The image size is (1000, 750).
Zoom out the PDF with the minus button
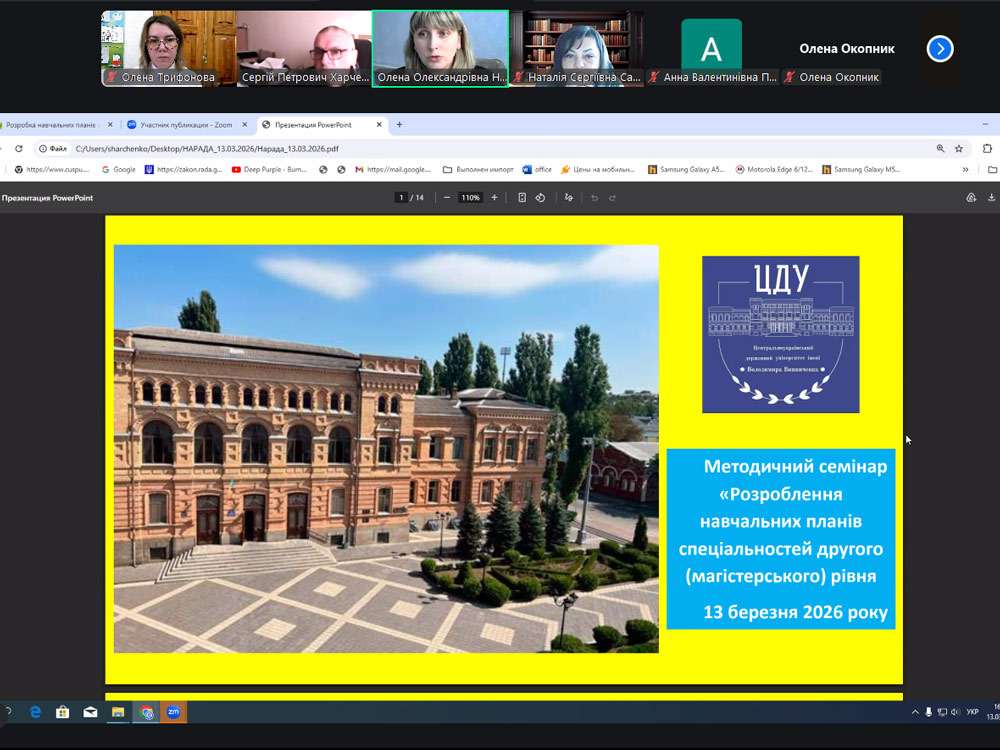tap(446, 198)
